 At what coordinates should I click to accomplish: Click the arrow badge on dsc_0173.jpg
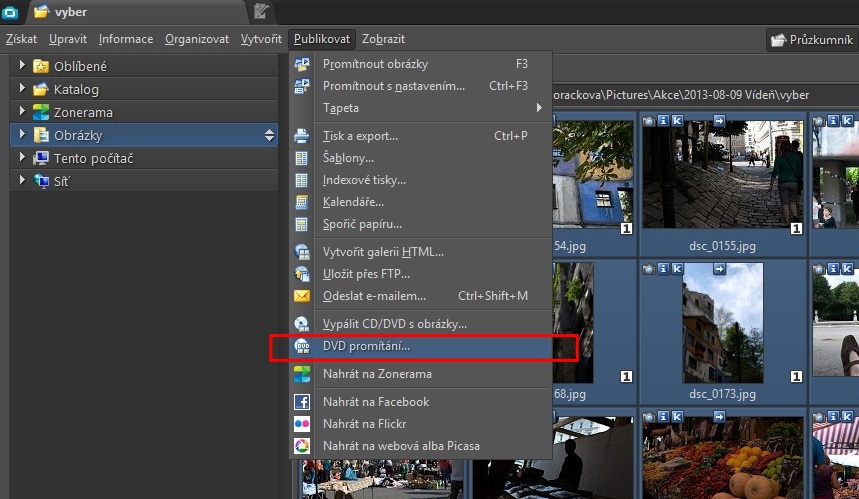(719, 268)
